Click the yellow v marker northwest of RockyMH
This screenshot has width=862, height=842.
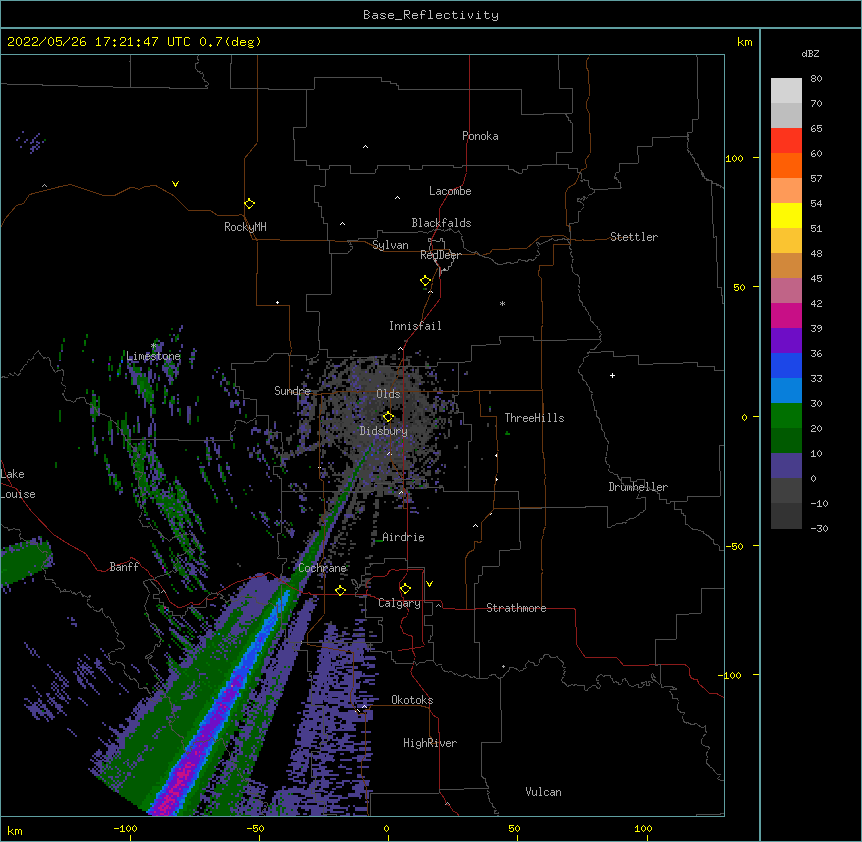175,184
